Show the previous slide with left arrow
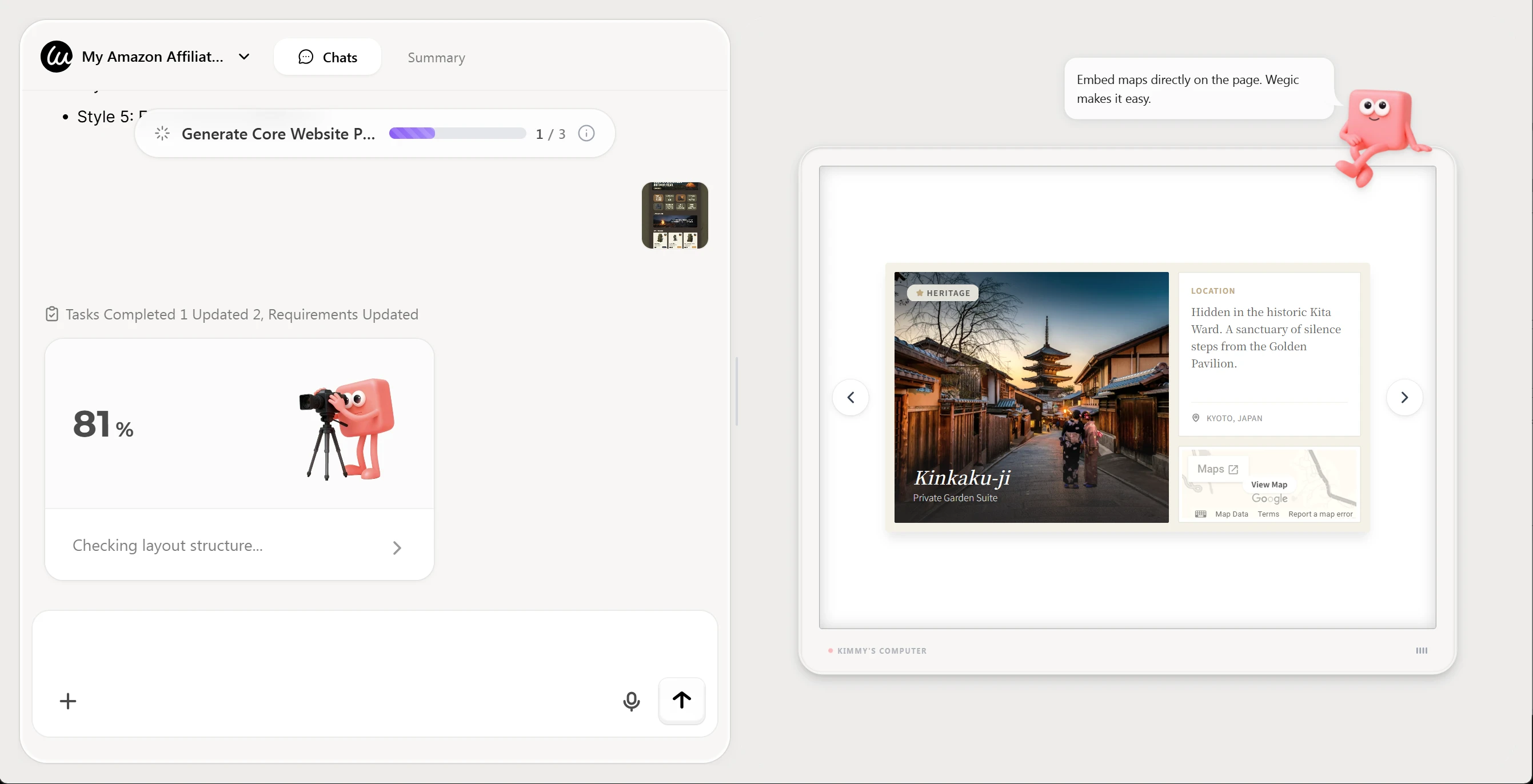Screen dimensions: 1533x784 (851, 397)
